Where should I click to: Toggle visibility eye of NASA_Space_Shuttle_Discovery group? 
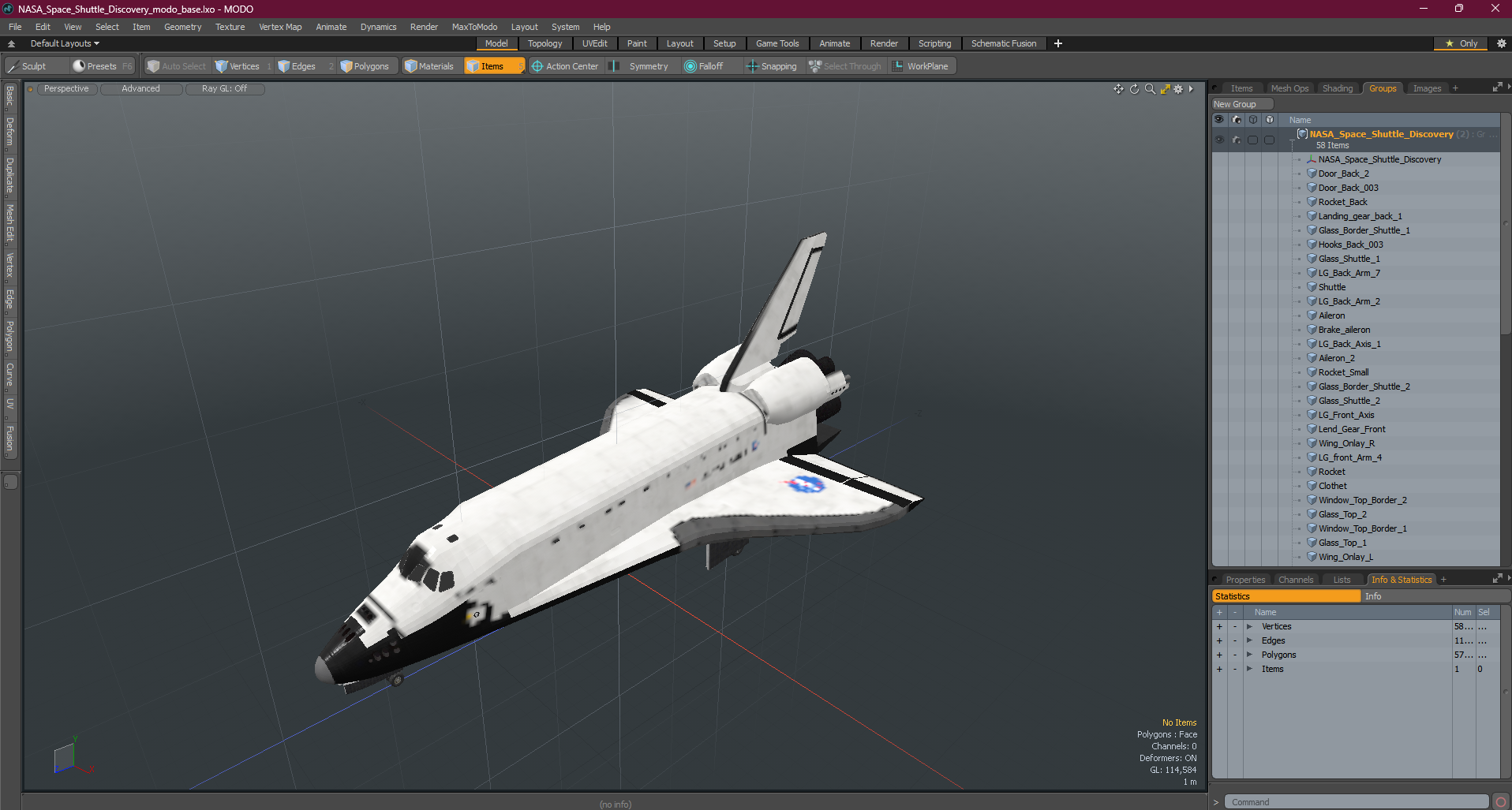1219,140
